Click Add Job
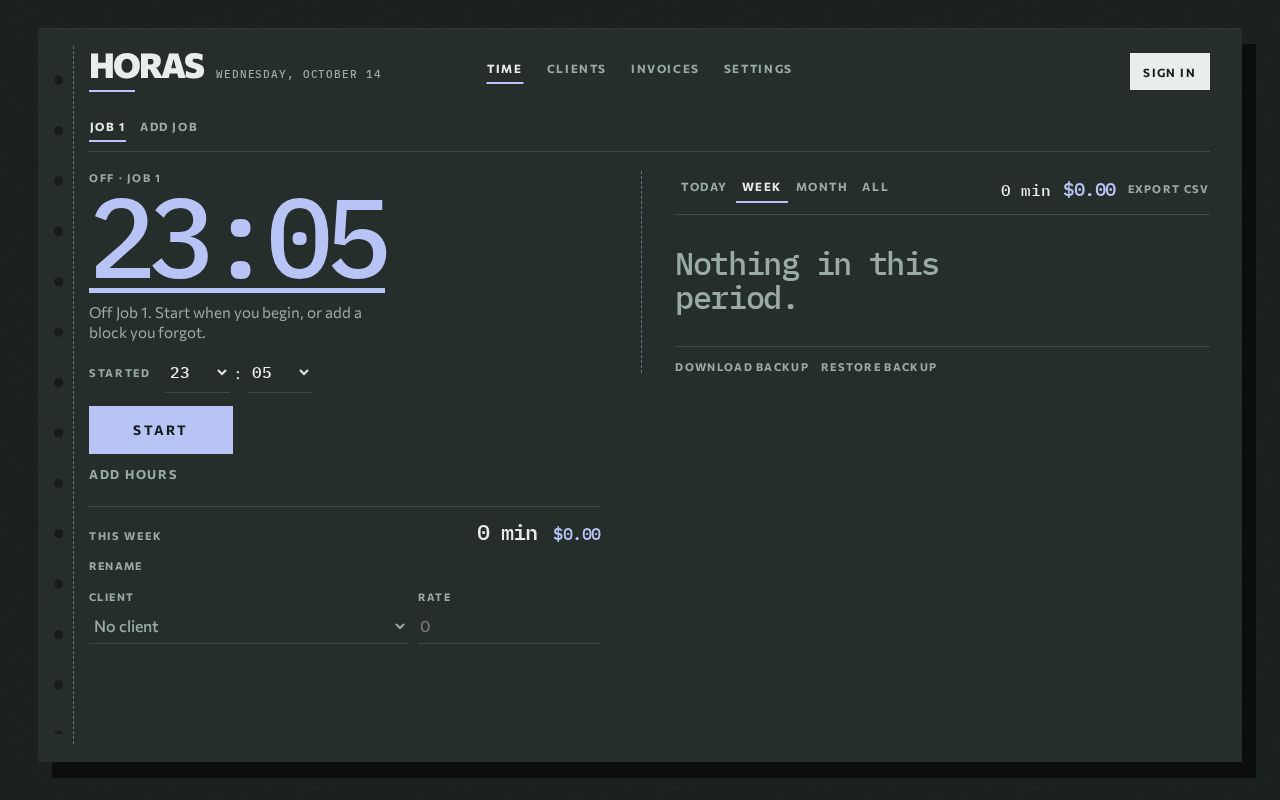The height and width of the screenshot is (800, 1280). coord(169,127)
